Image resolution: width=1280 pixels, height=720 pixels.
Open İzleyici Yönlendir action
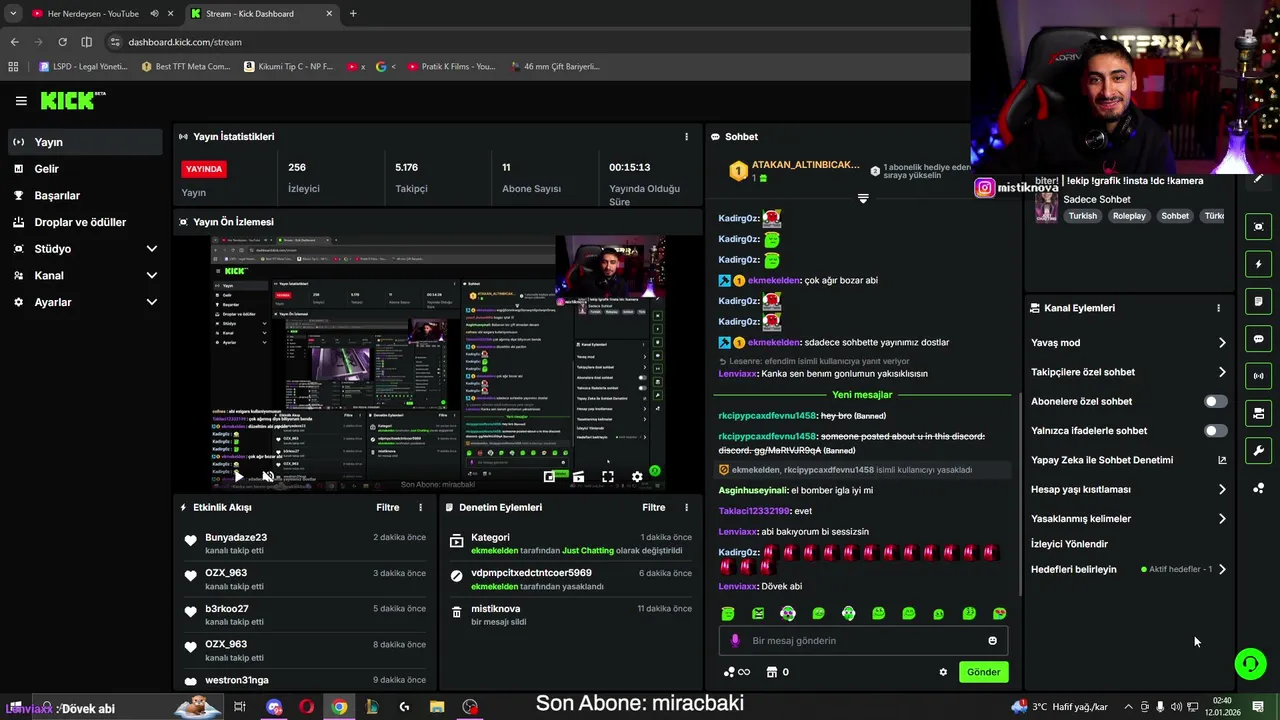pos(1069,544)
